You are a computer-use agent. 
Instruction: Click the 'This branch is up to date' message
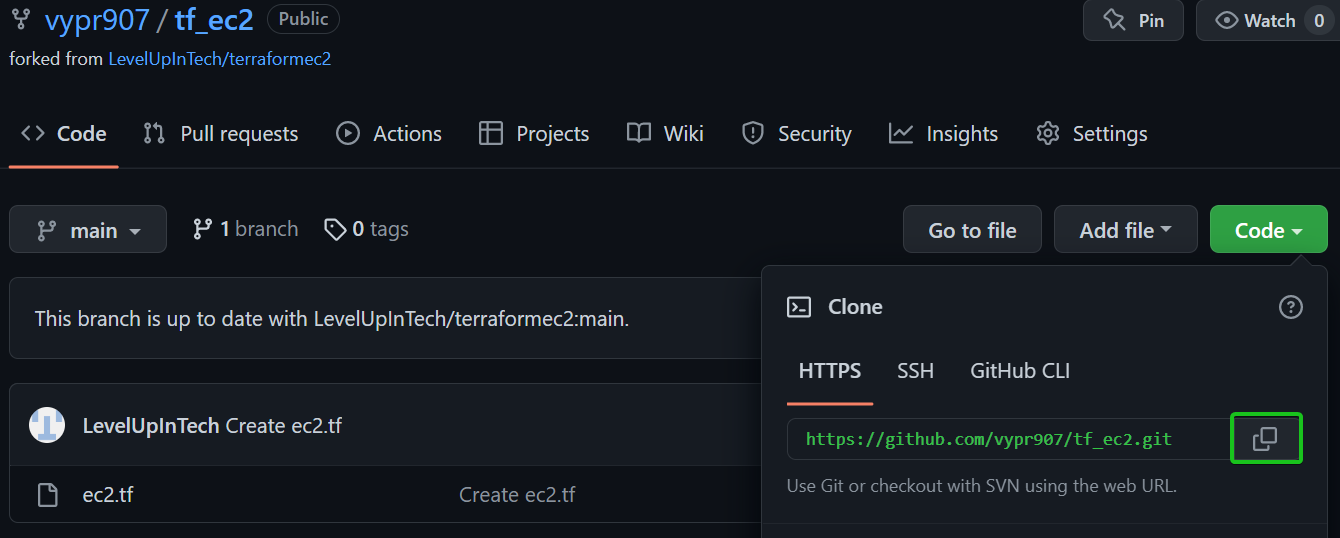(332, 320)
